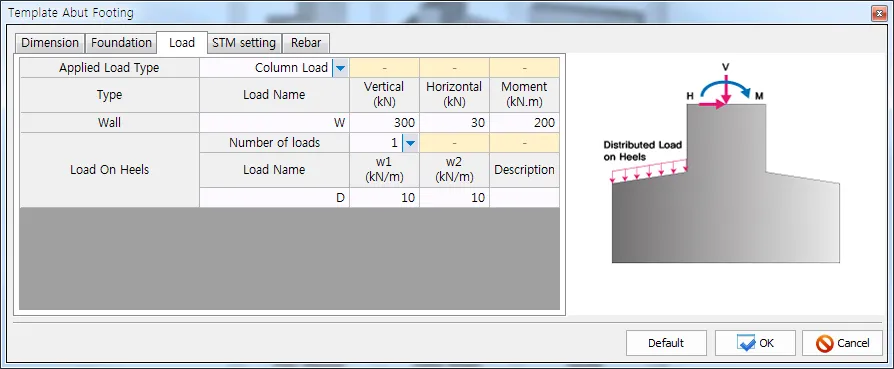Click the Default button

[666, 343]
